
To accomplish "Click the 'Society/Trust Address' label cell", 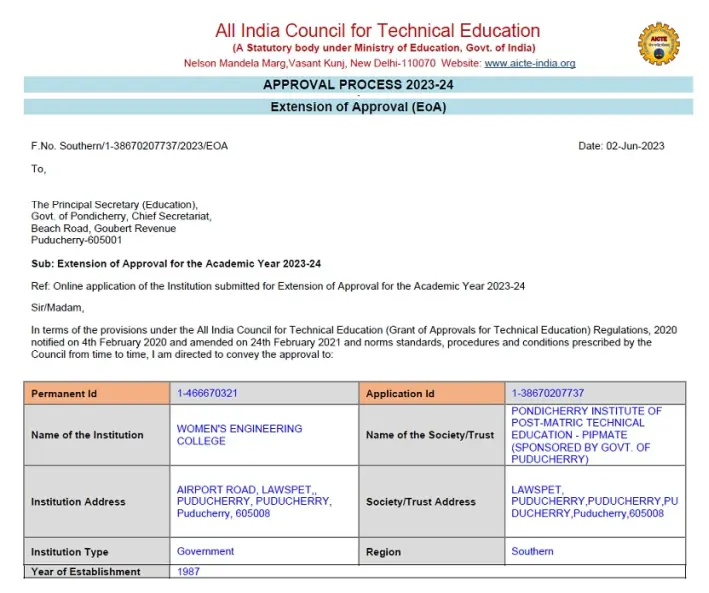I will 432,502.
